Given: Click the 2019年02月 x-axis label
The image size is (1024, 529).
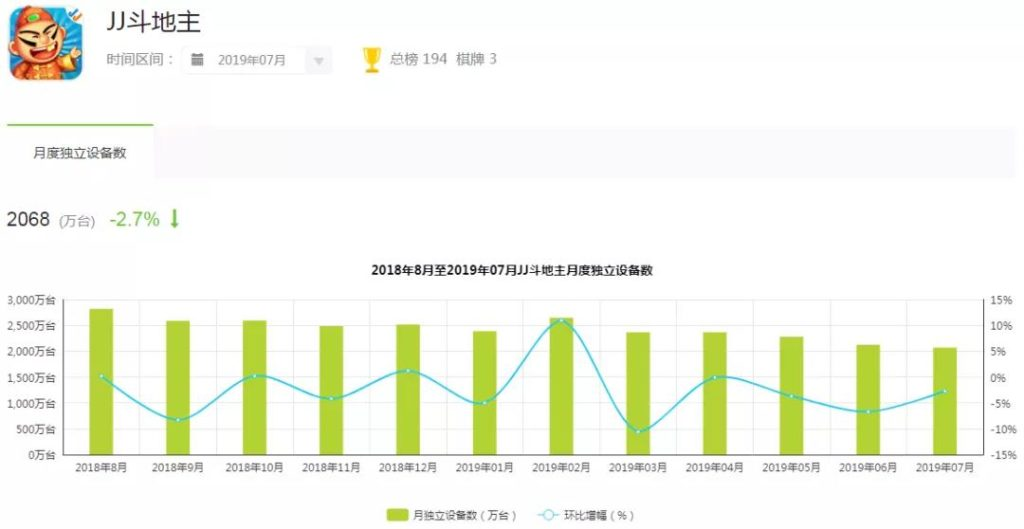Looking at the screenshot, I should 561,468.
